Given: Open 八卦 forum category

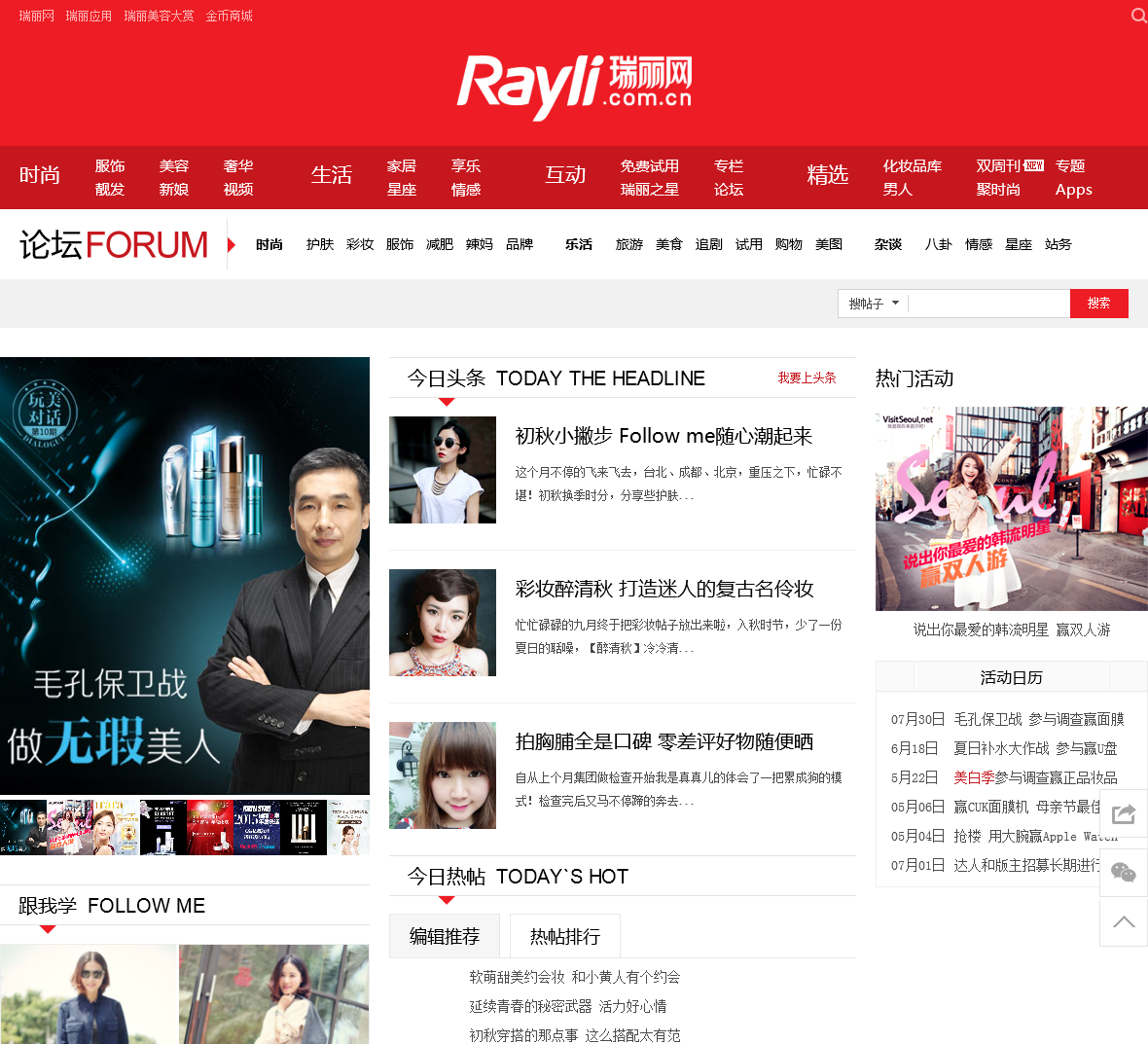Looking at the screenshot, I should pyautogui.click(x=939, y=244).
